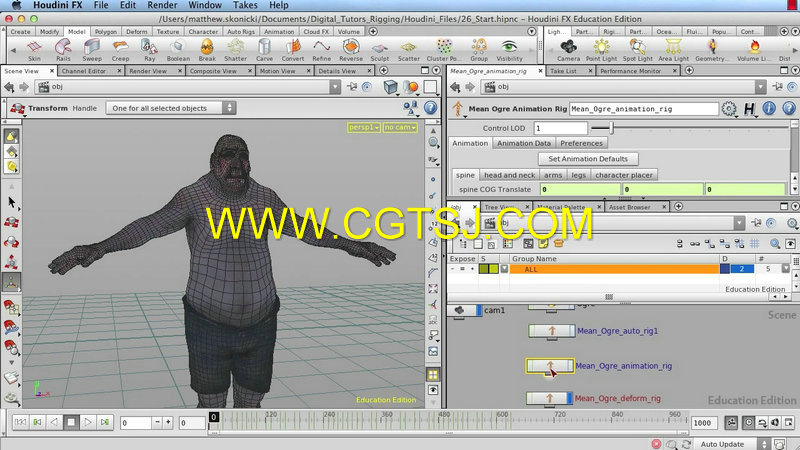Open the Render menu
This screenshot has width=800, height=450.
(x=162, y=5)
